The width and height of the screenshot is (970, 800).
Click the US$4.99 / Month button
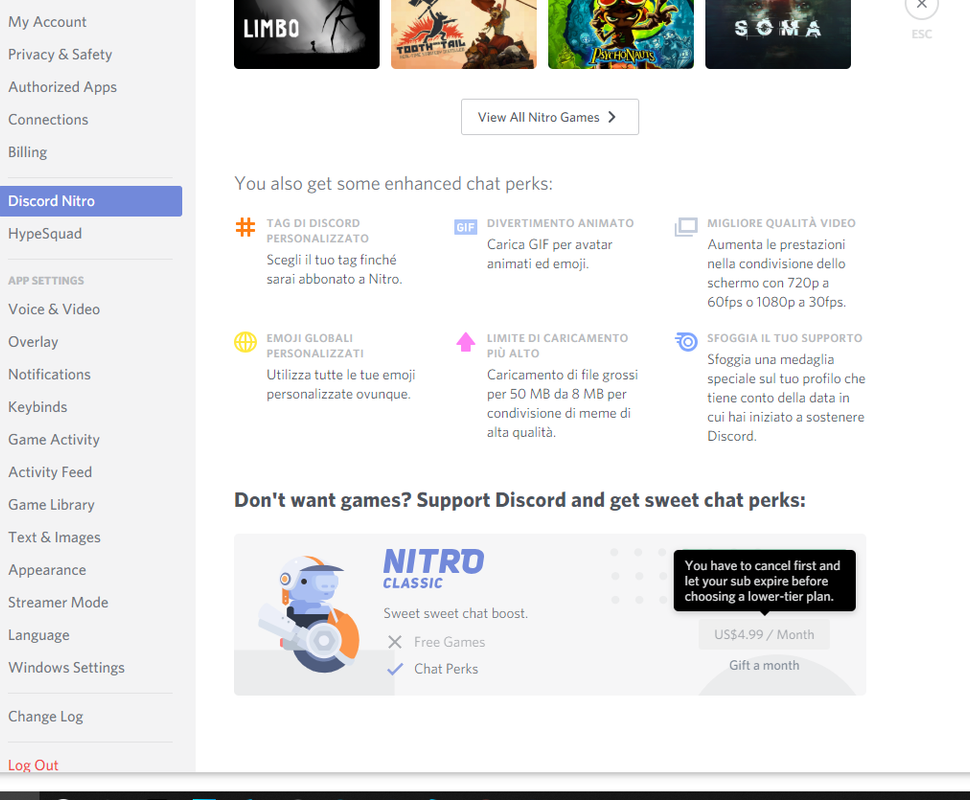click(x=764, y=635)
